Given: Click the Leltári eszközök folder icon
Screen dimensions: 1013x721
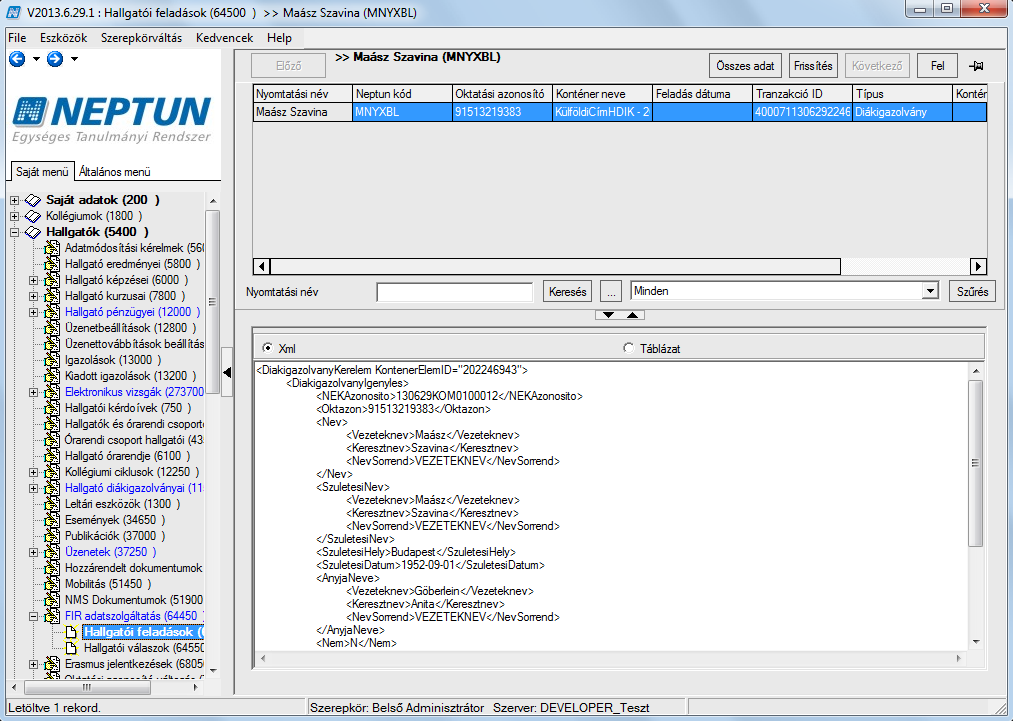Looking at the screenshot, I should click(x=52, y=504).
